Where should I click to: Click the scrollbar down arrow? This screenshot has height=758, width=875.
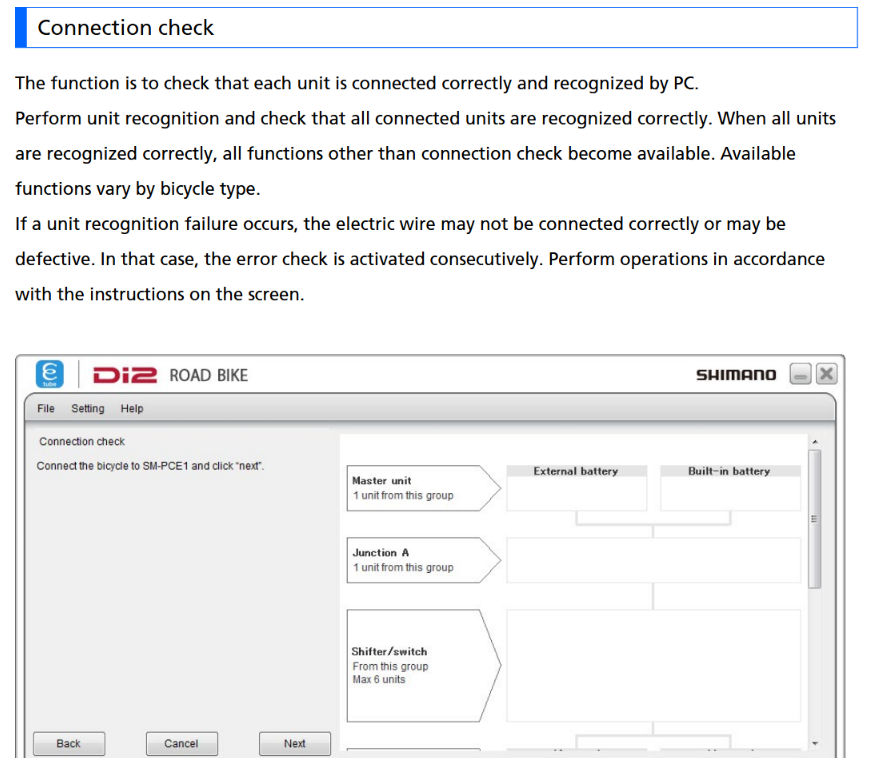[814, 744]
